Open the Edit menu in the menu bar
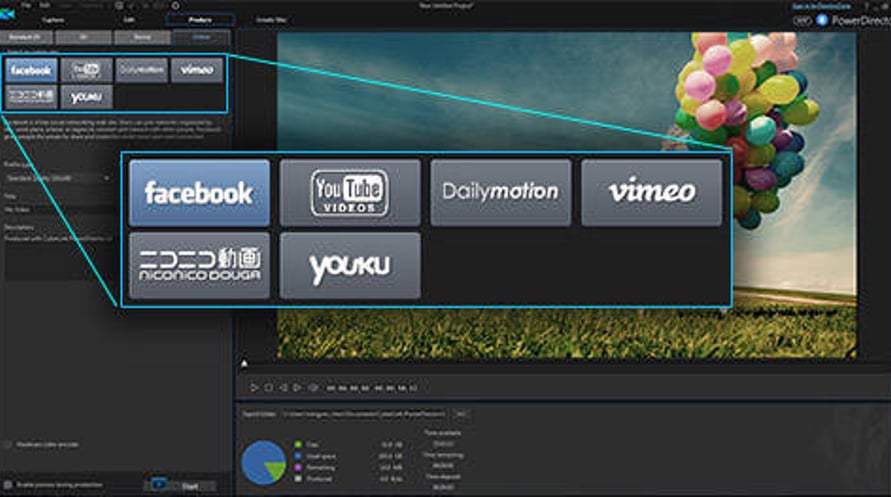Viewport: 891px width, 497px height. coord(45,6)
